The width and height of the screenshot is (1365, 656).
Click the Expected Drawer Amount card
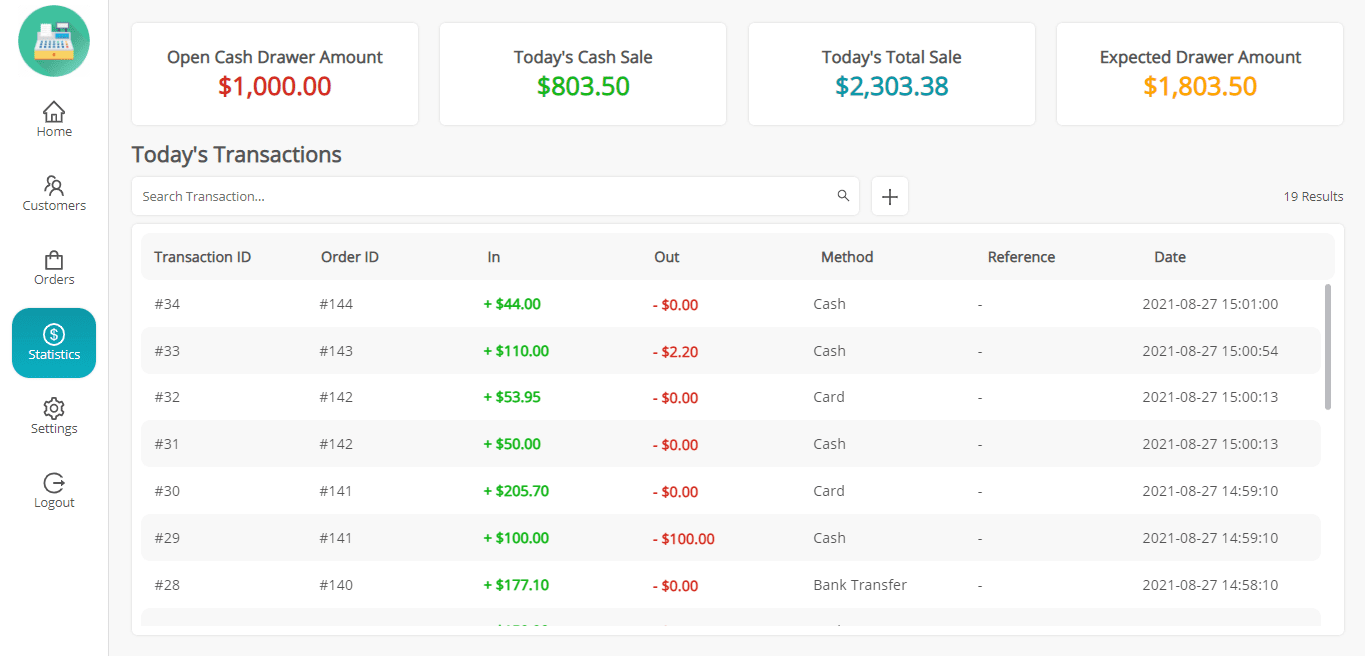tap(1199, 74)
